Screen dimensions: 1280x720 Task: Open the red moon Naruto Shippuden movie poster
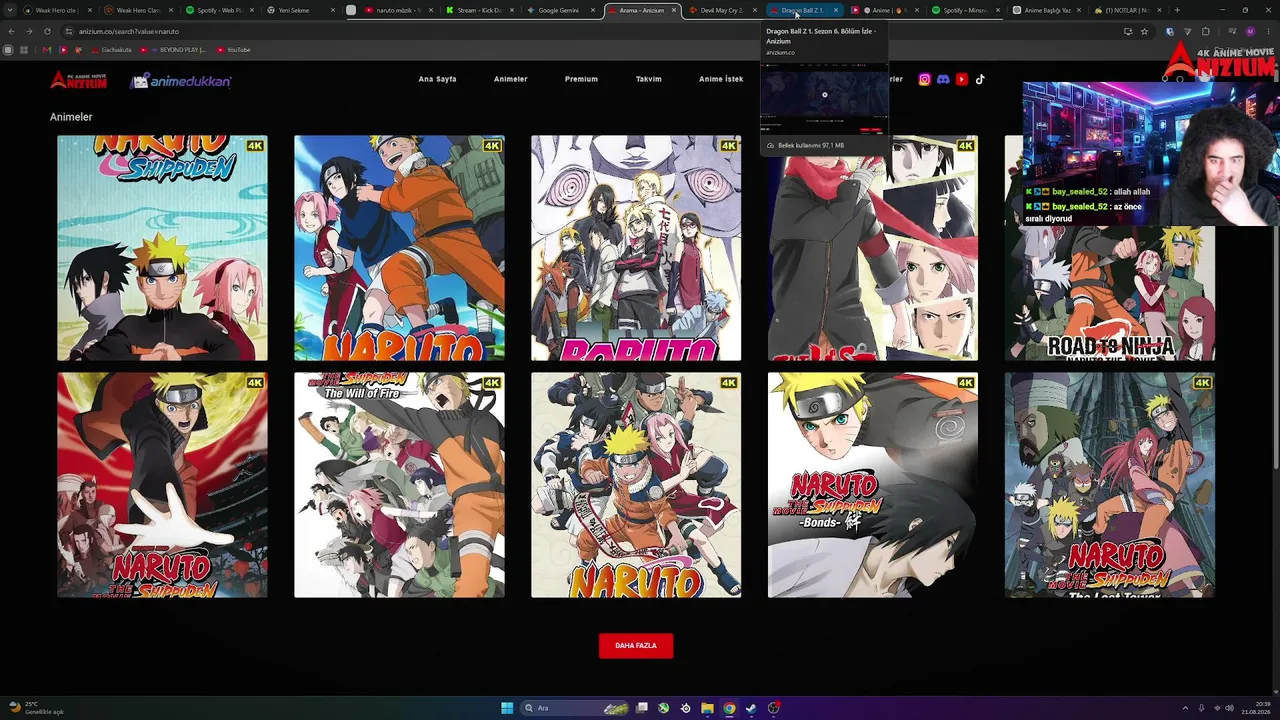162,485
